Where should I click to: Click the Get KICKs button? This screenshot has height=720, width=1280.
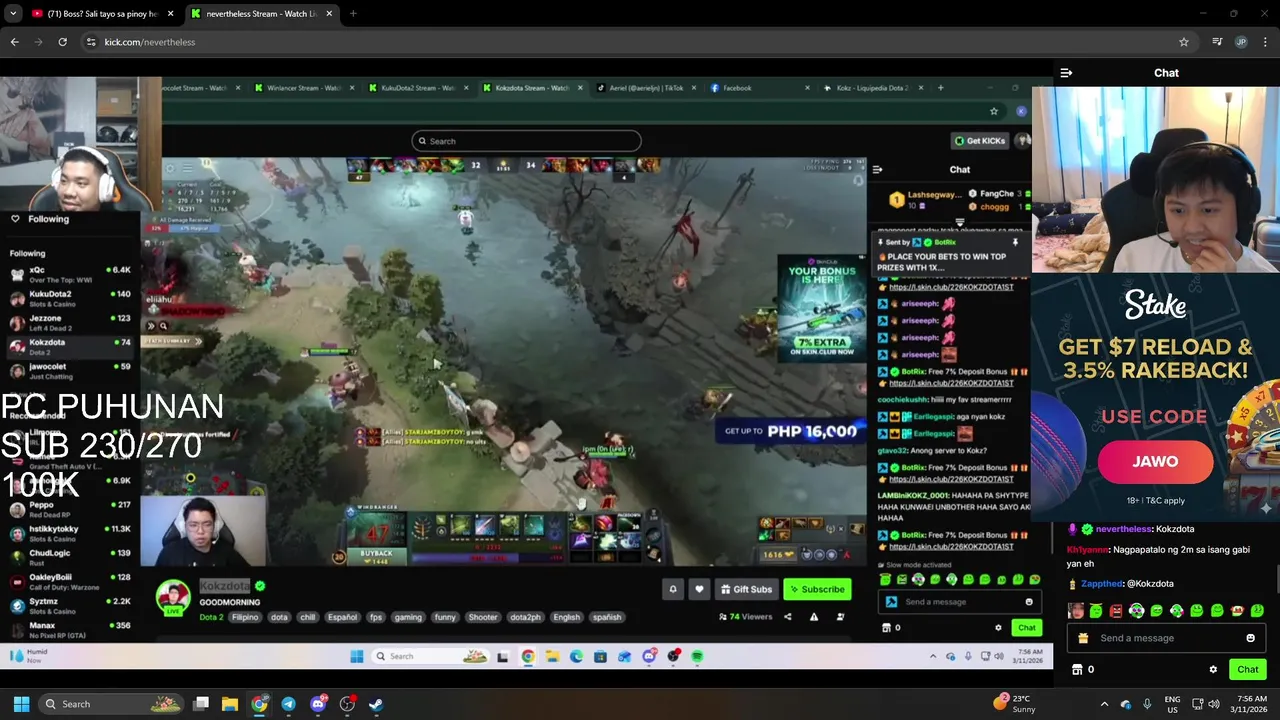[979, 141]
